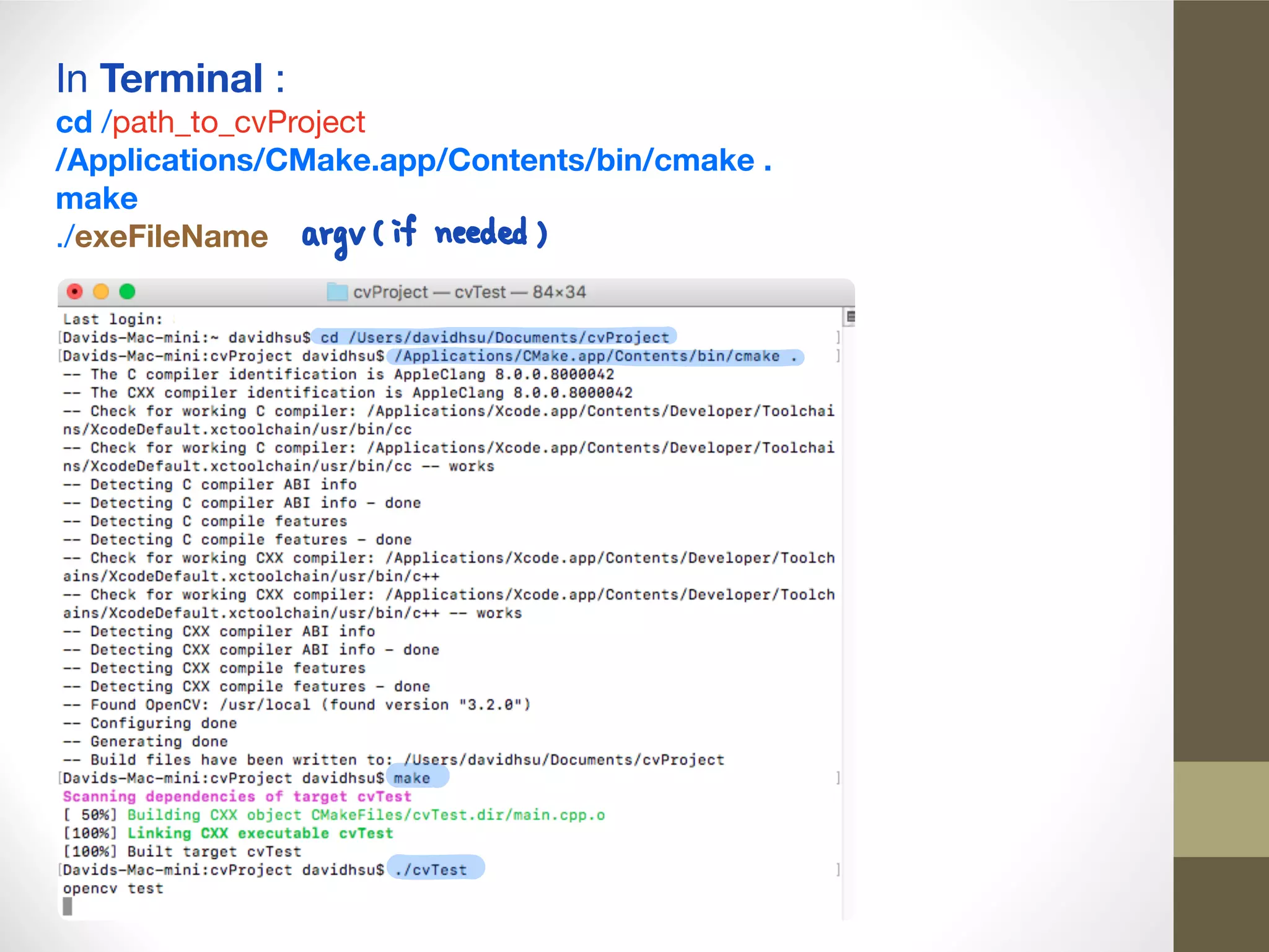This screenshot has width=1269, height=952.
Task: Click the highlighted 'make' command in terminal
Action: coord(412,778)
